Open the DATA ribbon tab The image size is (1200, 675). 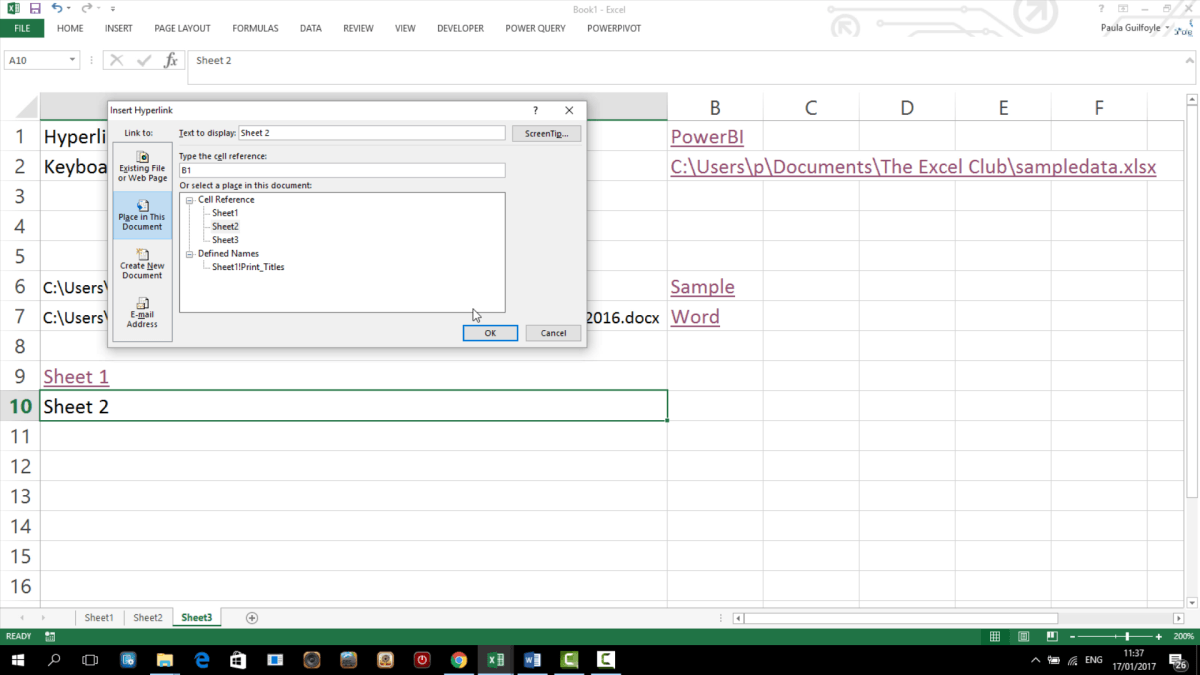pos(311,28)
